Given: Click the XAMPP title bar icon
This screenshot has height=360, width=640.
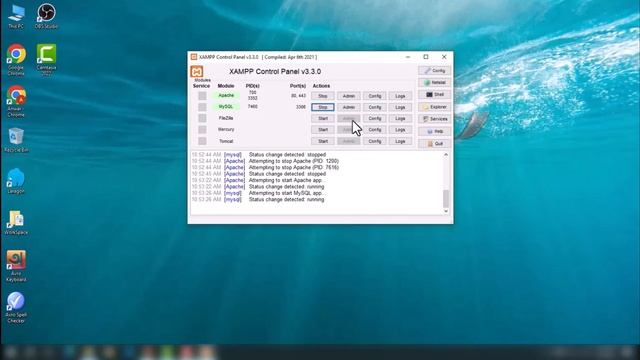Looking at the screenshot, I should pos(194,57).
